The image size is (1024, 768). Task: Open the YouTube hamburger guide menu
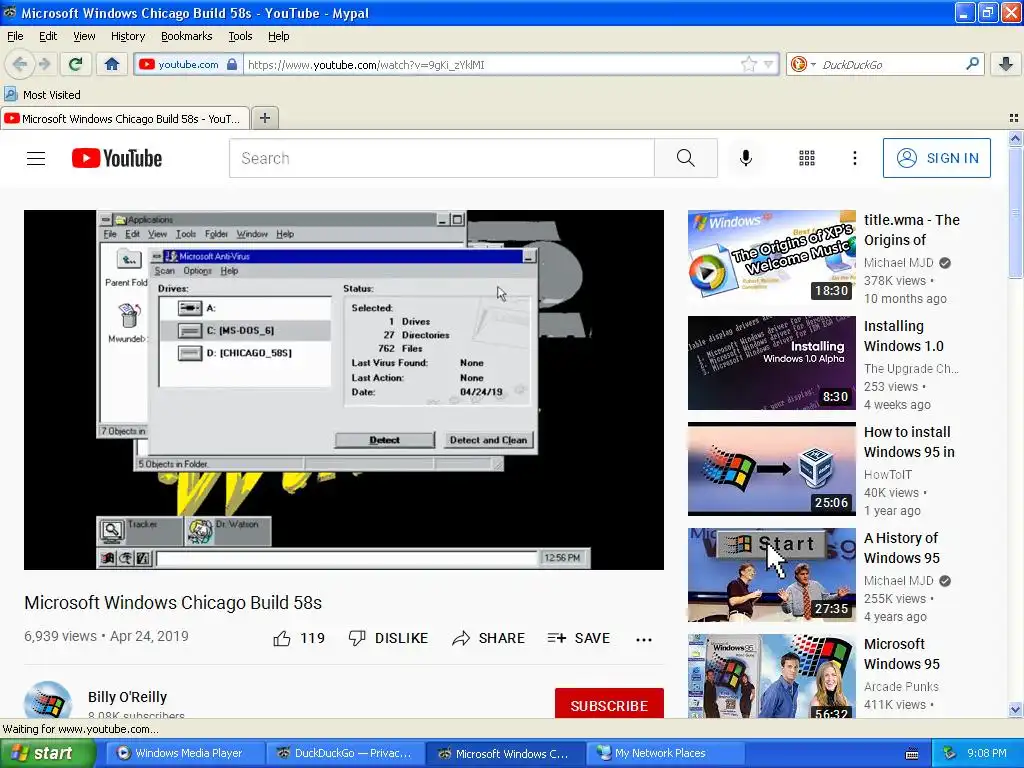[36, 158]
